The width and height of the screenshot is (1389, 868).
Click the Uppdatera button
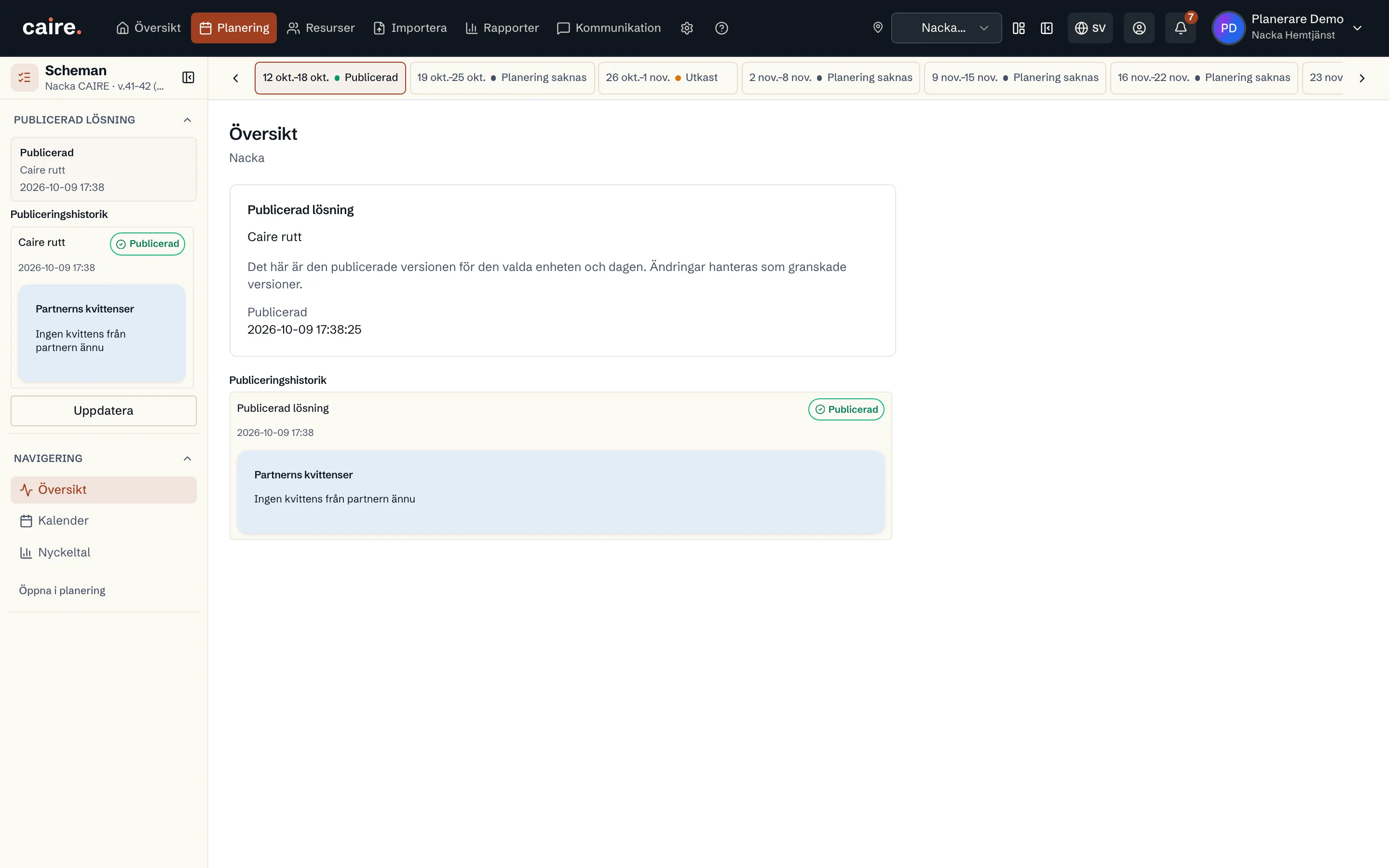pyautogui.click(x=103, y=410)
